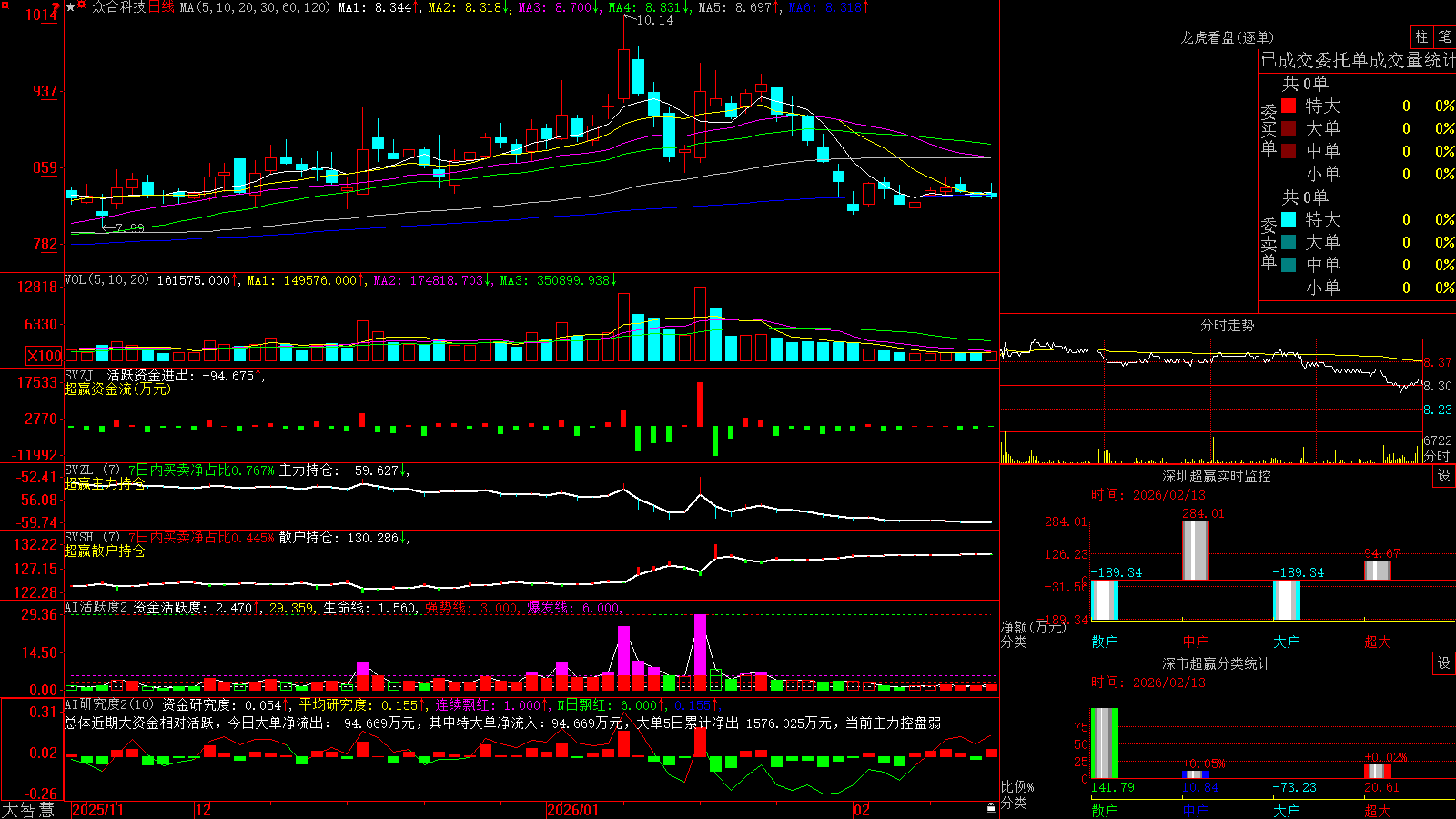Click the red gear marker next to the star
This screenshot has height=819, width=1456.
[81, 5]
